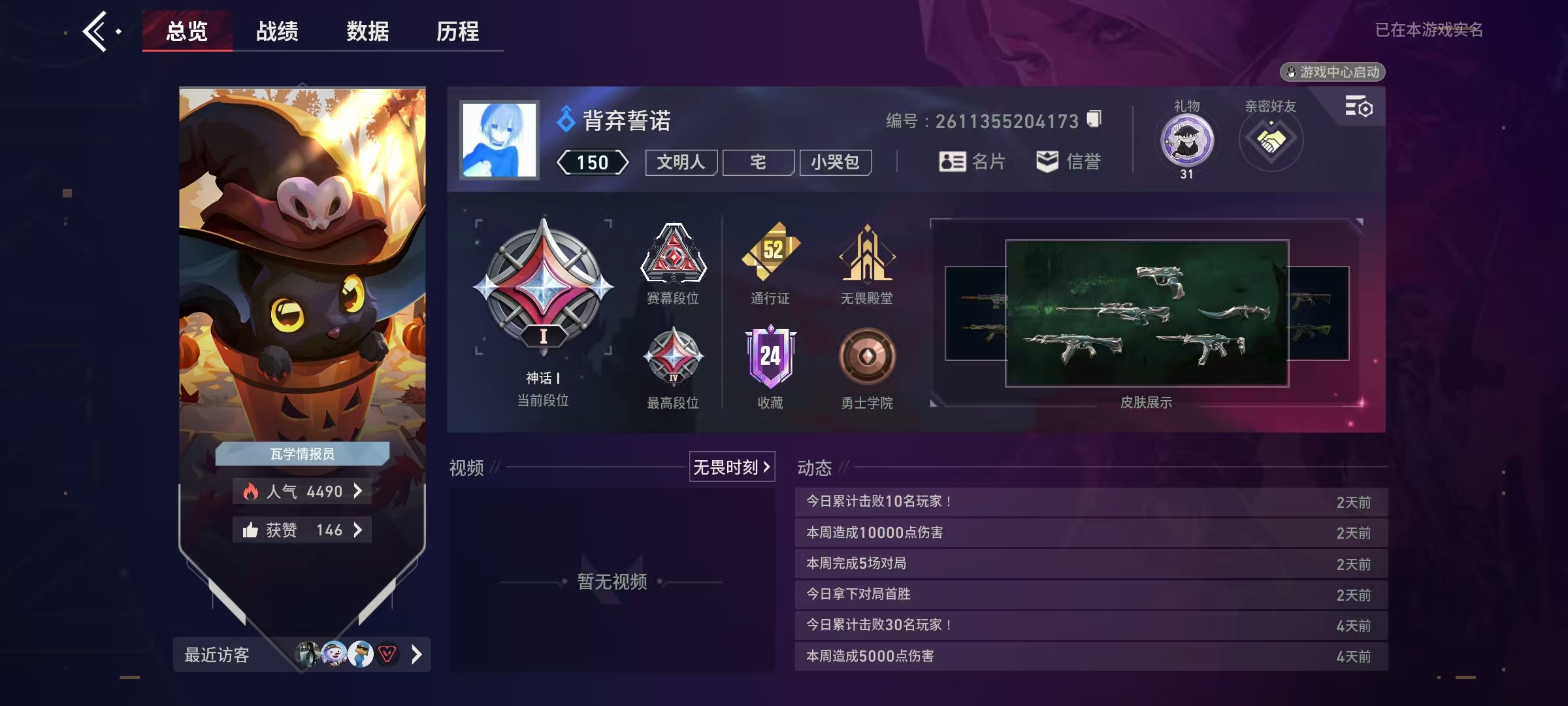
Task: Switch to the 战绩 tab
Action: pyautogui.click(x=277, y=31)
